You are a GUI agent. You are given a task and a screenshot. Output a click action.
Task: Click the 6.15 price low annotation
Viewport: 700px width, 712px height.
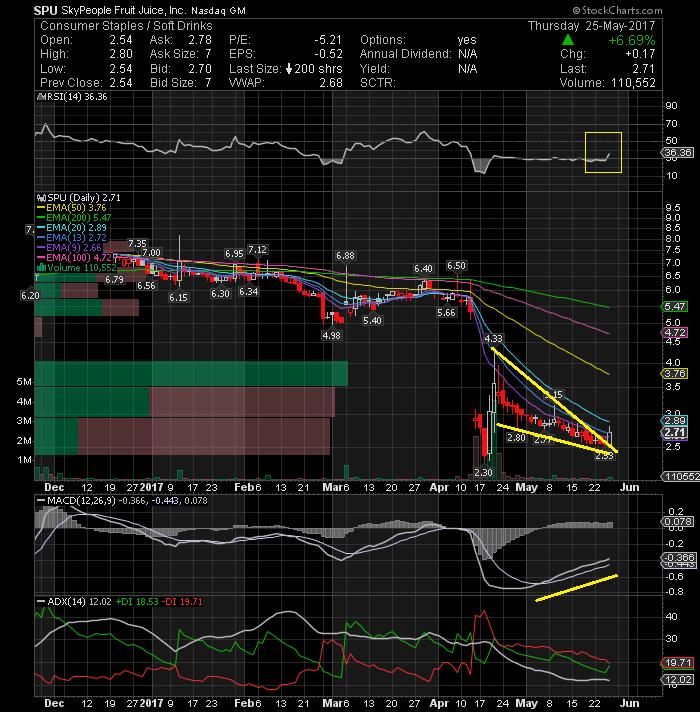pos(178,298)
